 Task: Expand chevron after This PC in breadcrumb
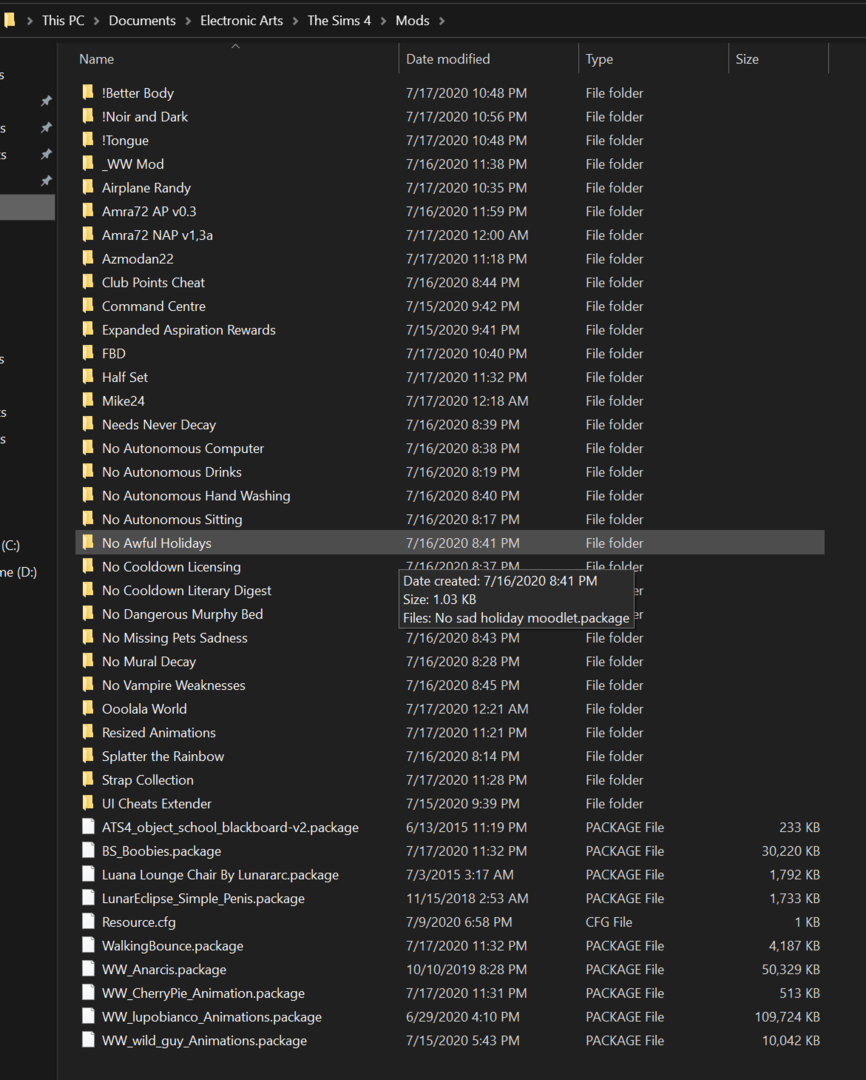coord(96,21)
